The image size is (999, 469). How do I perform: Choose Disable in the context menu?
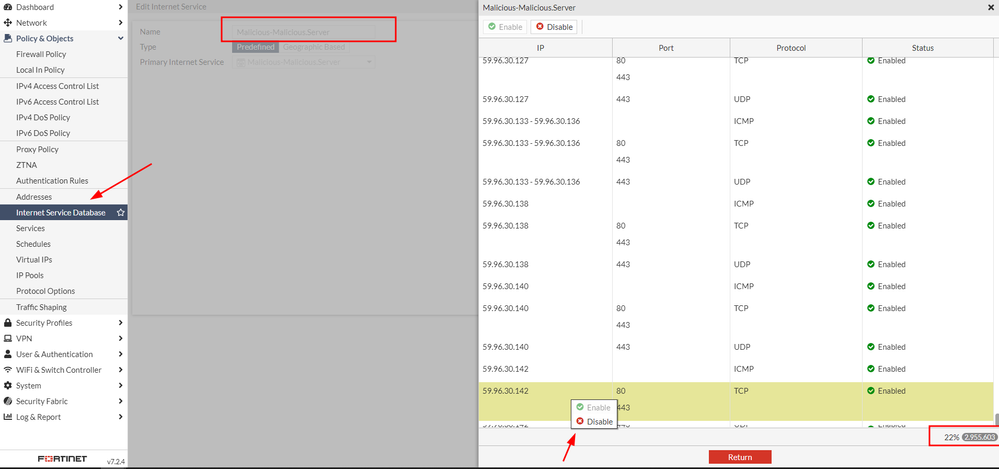tap(594, 422)
